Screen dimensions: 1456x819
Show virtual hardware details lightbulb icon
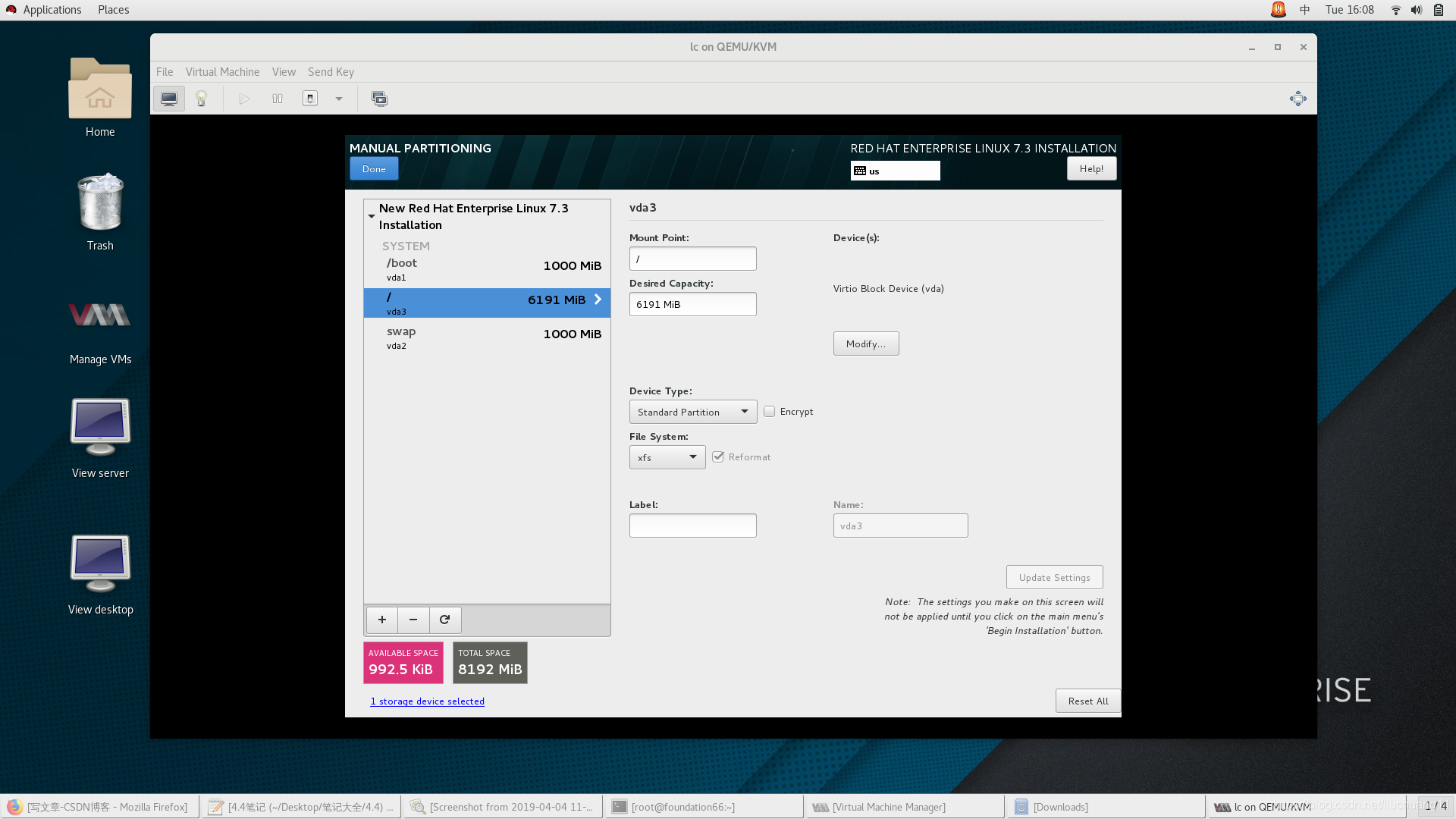201,99
